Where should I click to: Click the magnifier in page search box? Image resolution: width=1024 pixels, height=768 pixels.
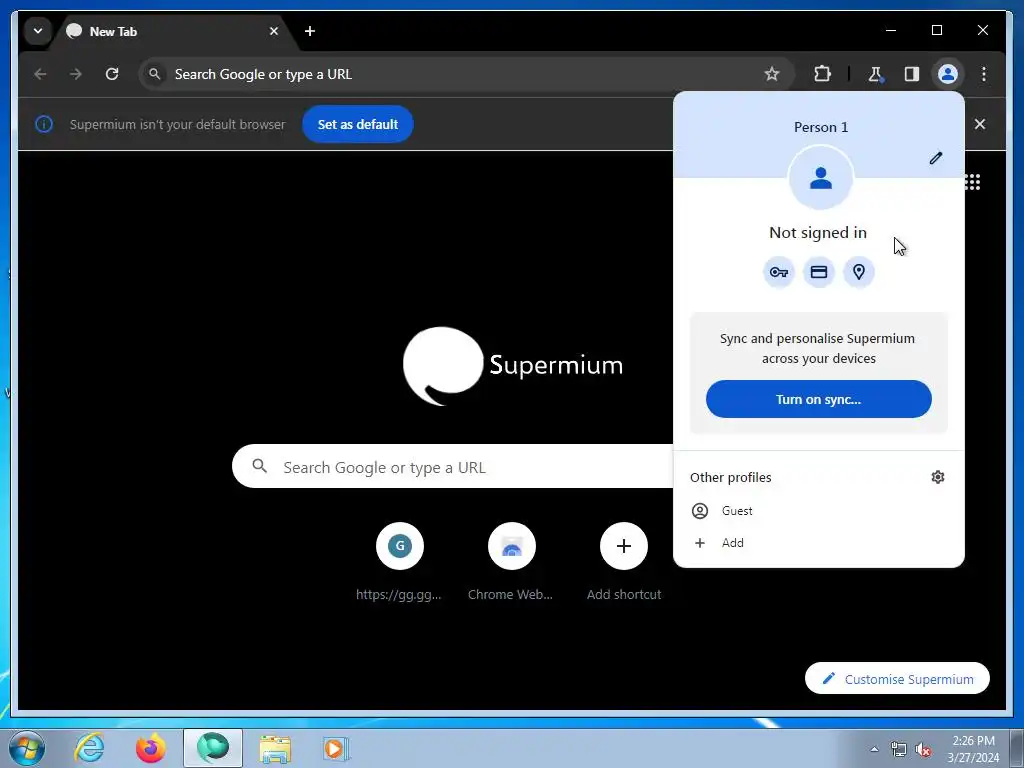pyautogui.click(x=259, y=466)
